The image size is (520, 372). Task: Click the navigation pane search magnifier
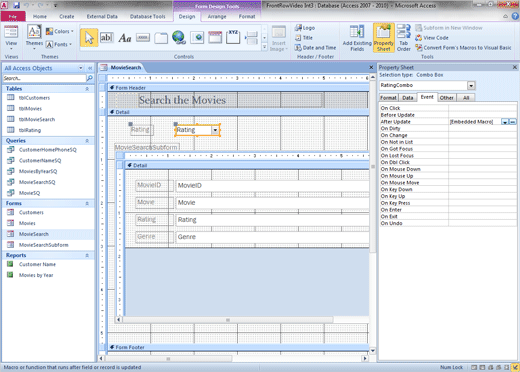coord(90,78)
